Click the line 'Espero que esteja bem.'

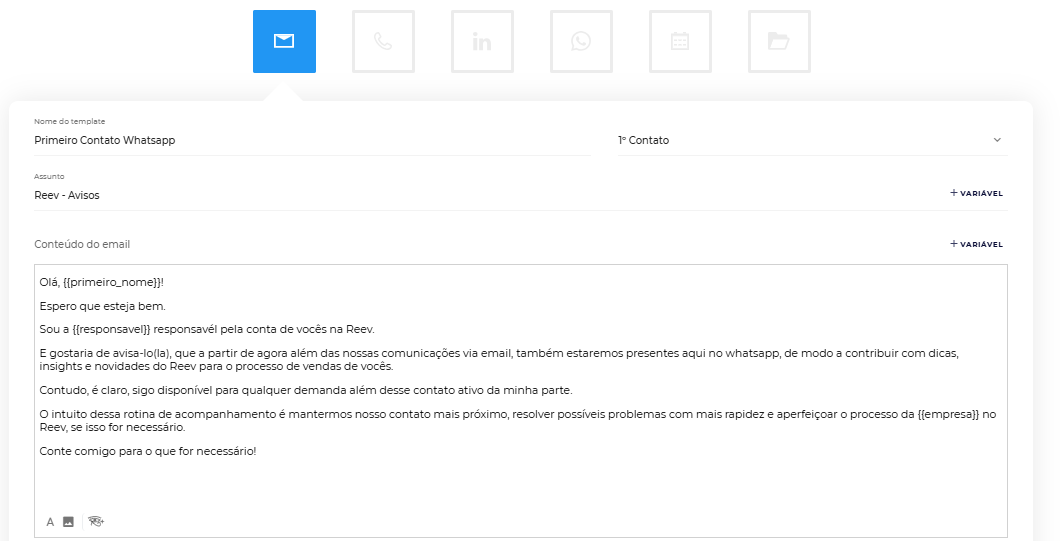102,306
